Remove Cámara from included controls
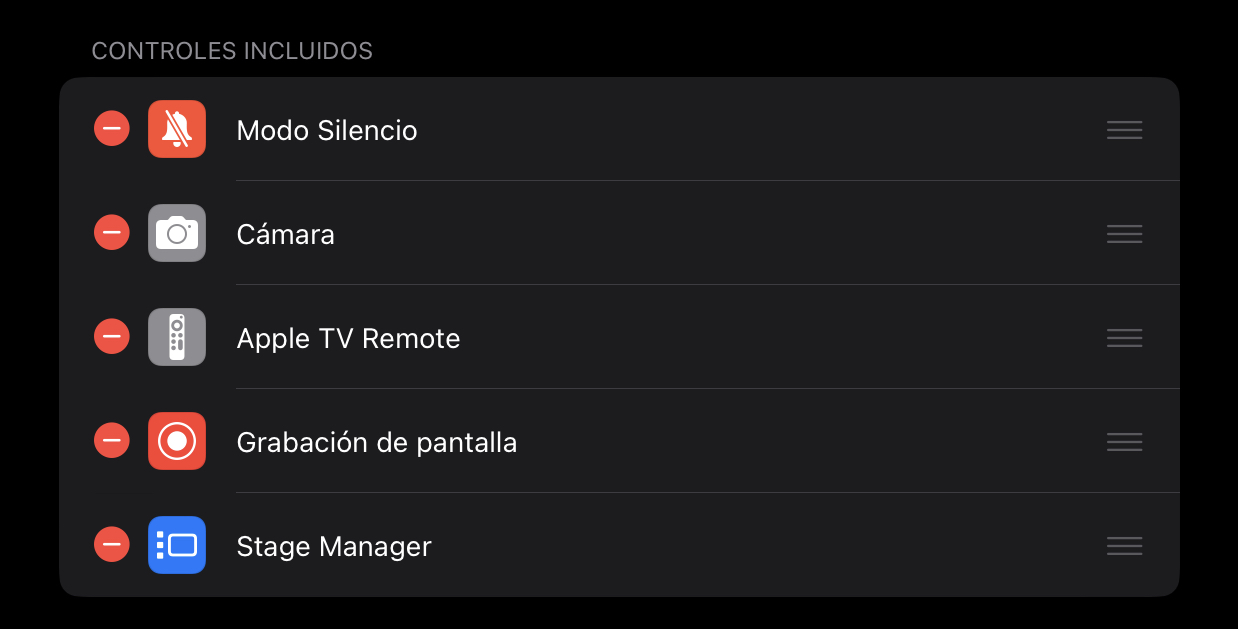This screenshot has width=1238, height=629. point(112,233)
